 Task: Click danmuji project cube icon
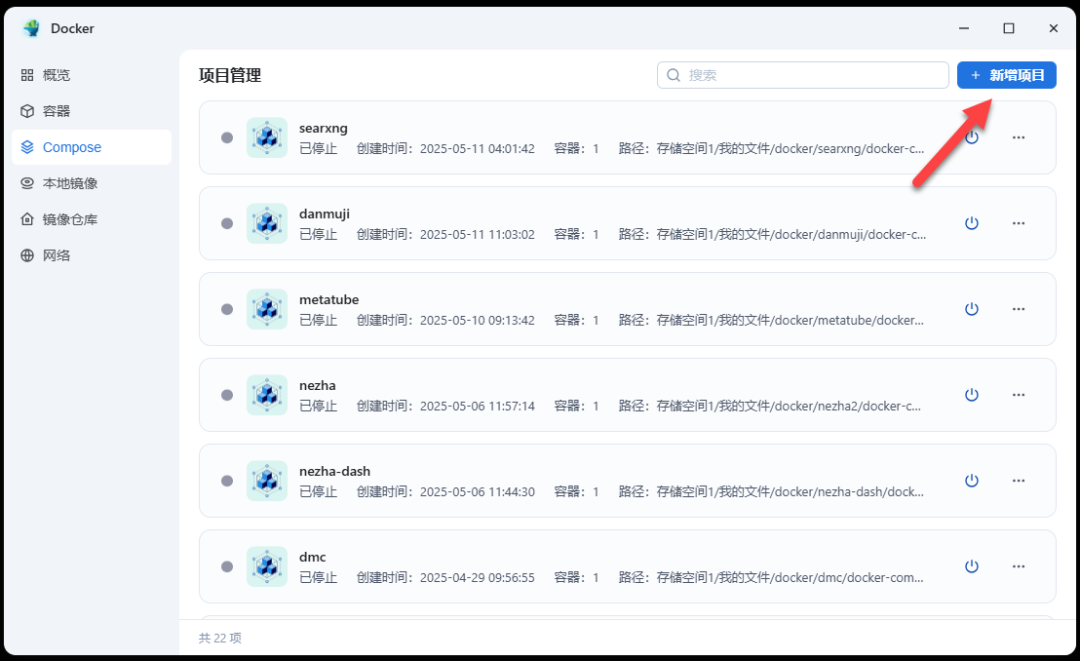(x=267, y=223)
